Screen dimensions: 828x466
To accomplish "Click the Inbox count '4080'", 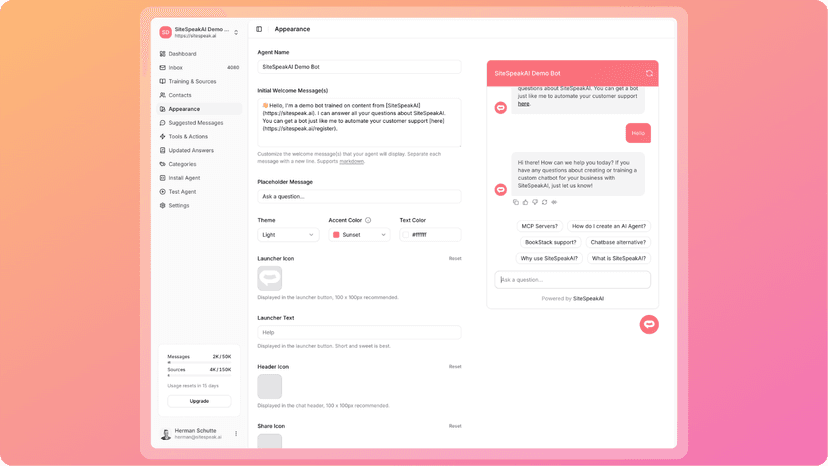I will [x=233, y=68].
